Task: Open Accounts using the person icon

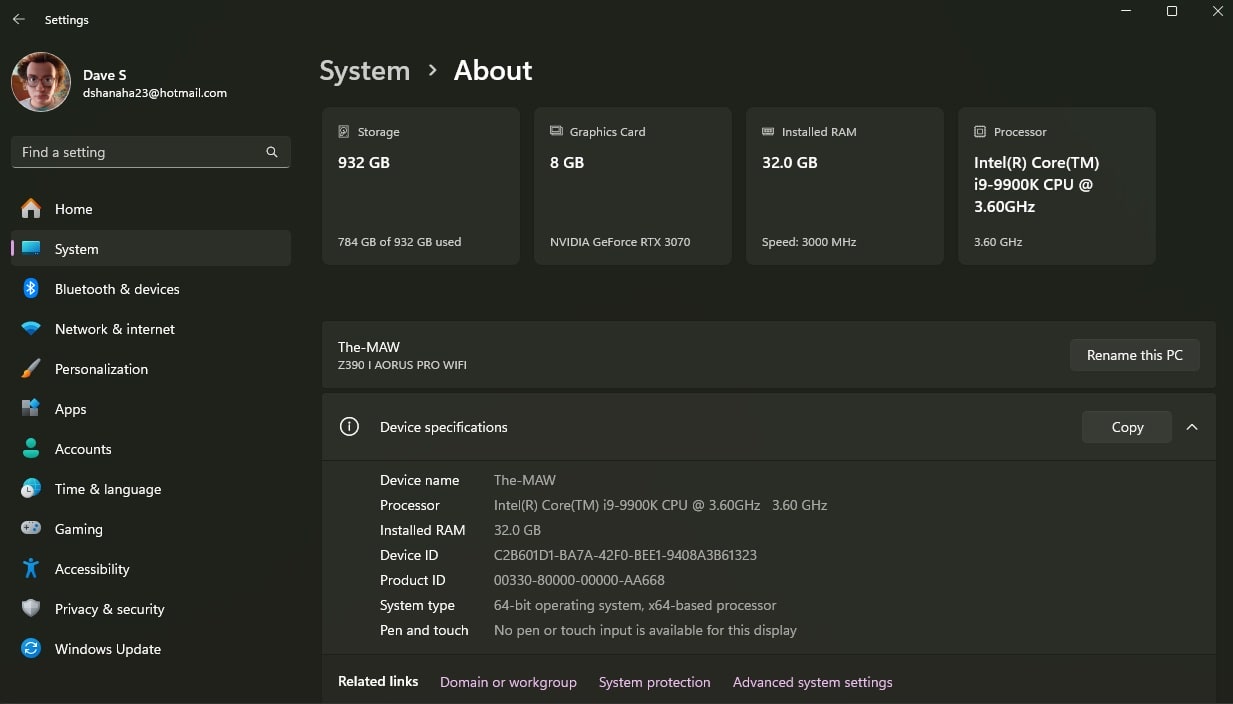Action: [x=33, y=449]
